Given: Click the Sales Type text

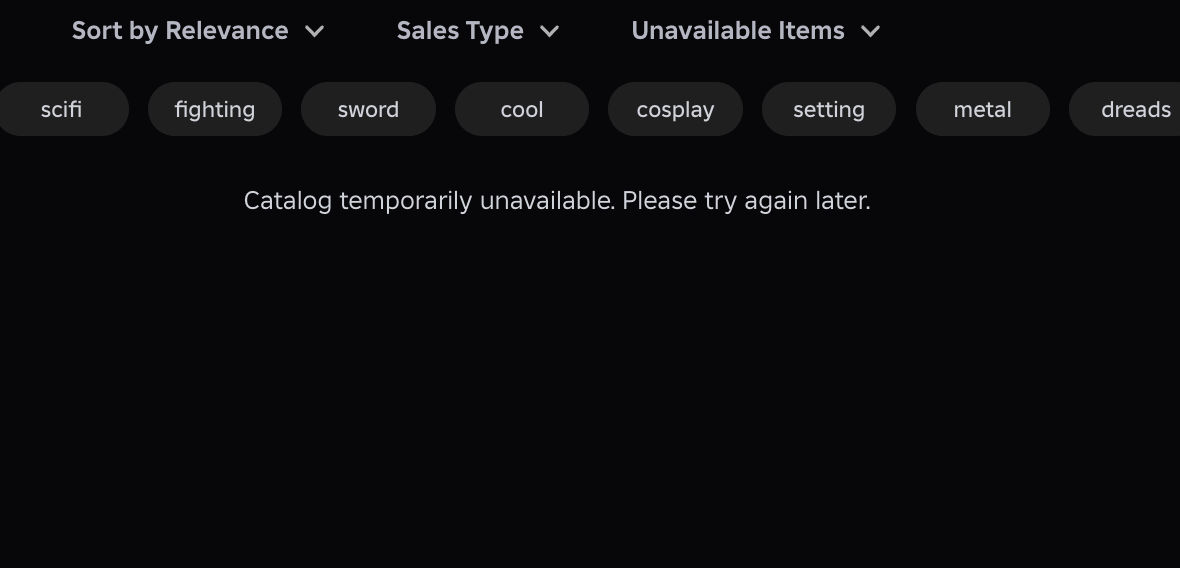Looking at the screenshot, I should click(x=460, y=31).
